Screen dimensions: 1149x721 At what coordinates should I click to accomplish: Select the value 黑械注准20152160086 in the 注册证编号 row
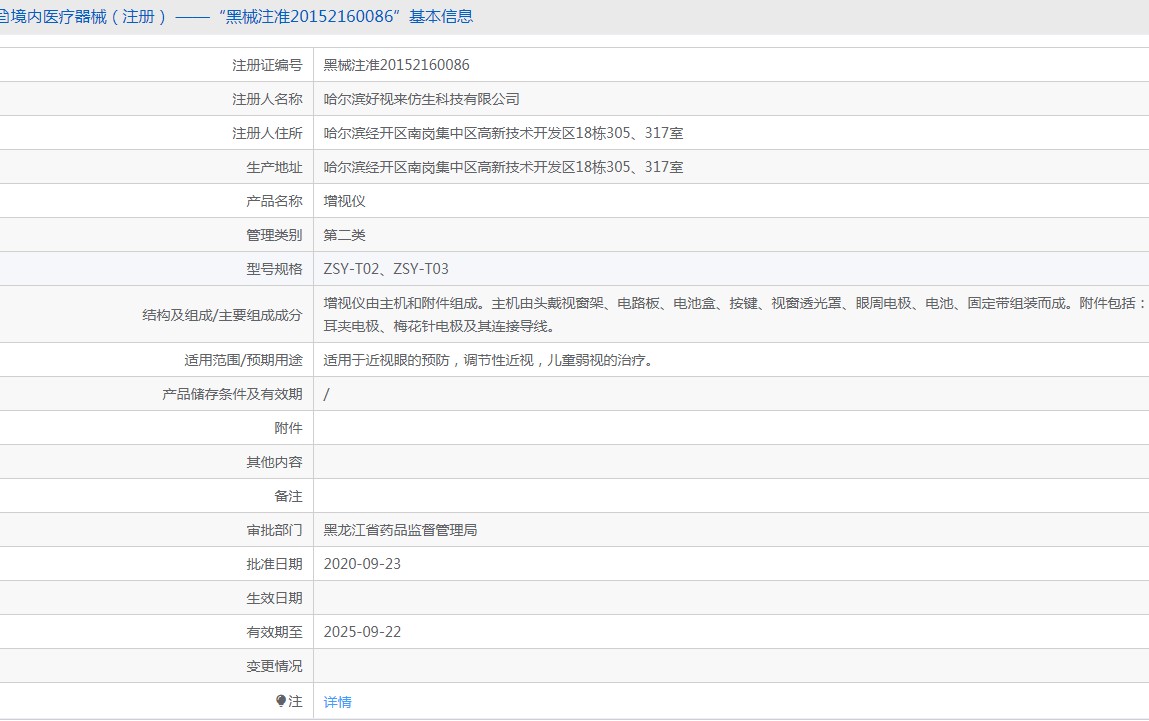396,65
